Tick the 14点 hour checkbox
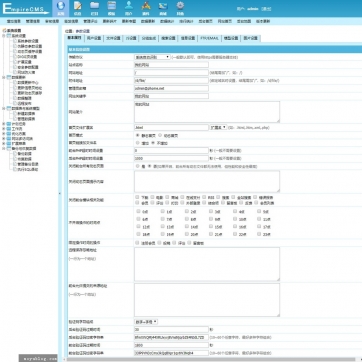The width and height of the screenshot is (362, 362). click(x=187, y=226)
